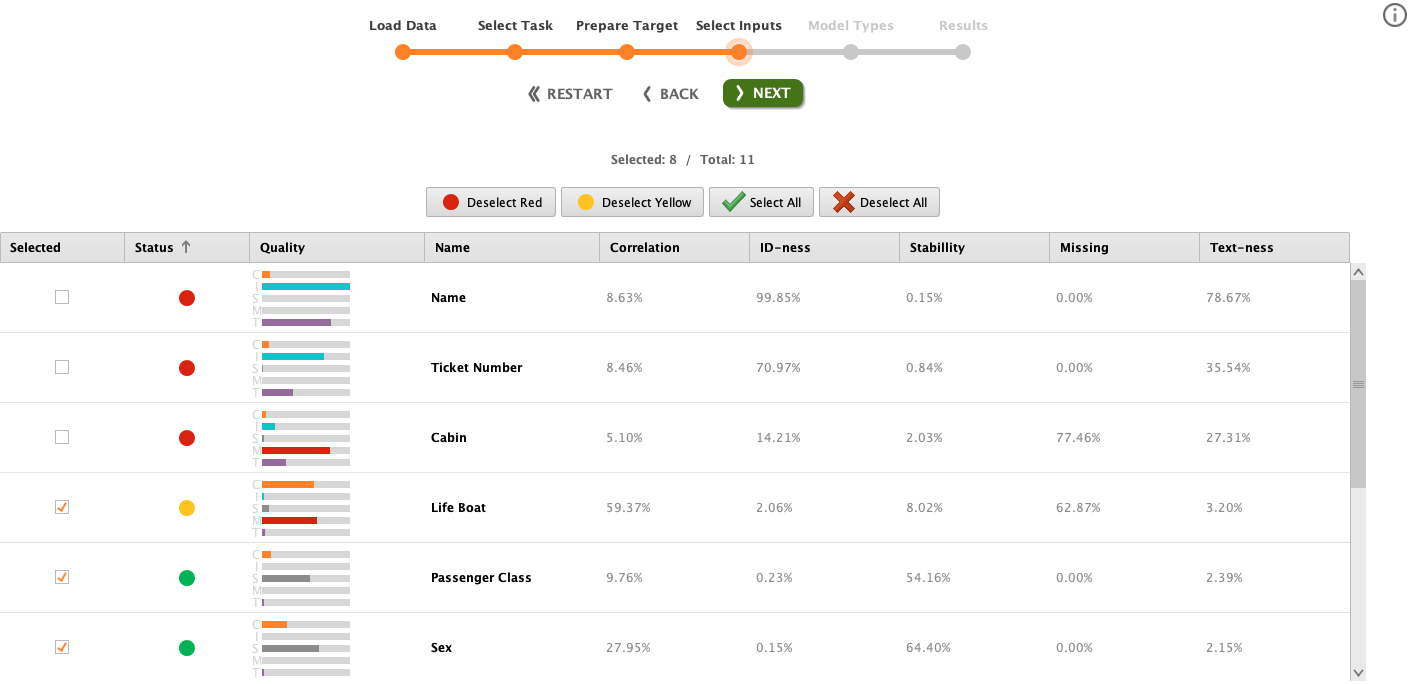Image resolution: width=1414 pixels, height=684 pixels.
Task: Enable the checkbox for the Name attribute
Action: point(61,297)
